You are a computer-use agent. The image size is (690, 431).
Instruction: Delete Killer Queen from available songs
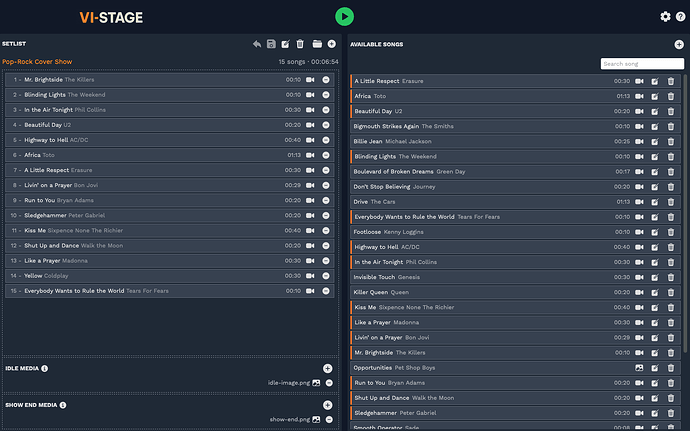click(671, 292)
